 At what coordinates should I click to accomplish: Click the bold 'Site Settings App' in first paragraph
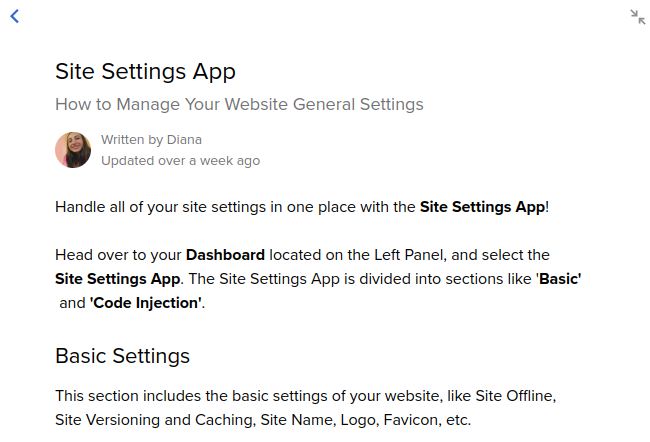point(482,206)
